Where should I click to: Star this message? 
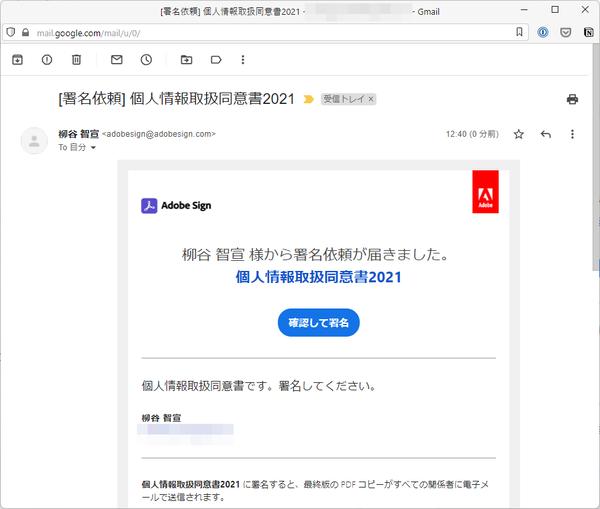pos(519,134)
